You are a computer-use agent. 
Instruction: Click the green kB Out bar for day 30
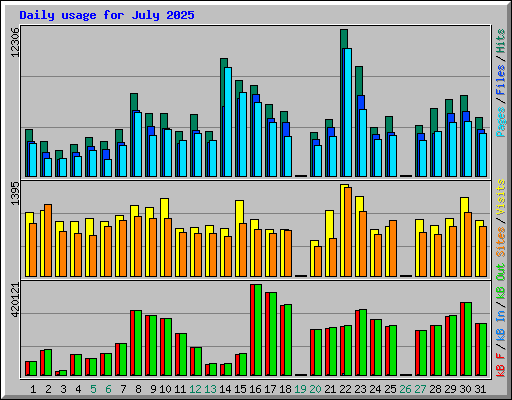pyautogui.click(x=468, y=339)
